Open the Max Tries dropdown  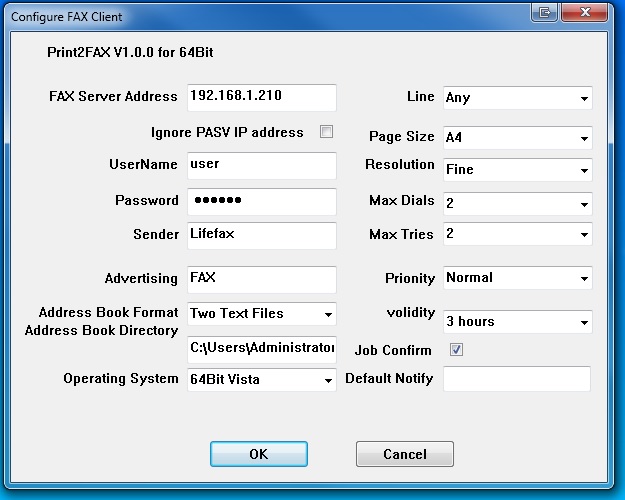click(517, 234)
